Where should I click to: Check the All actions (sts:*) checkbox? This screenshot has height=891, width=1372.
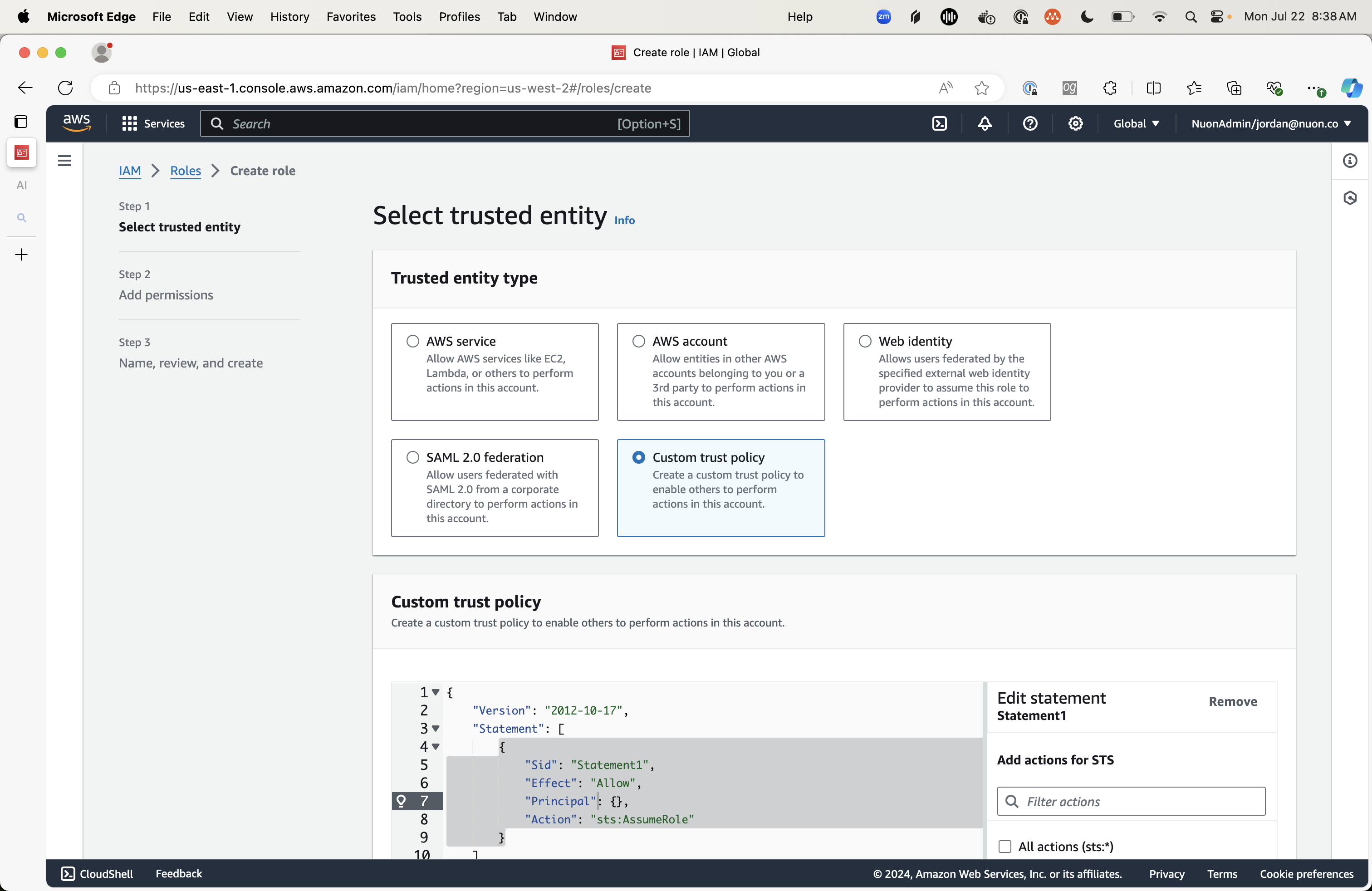tap(1005, 846)
